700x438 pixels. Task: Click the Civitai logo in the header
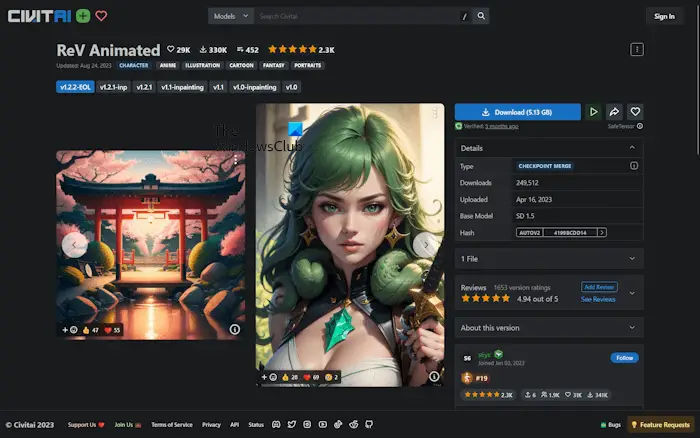[x=39, y=16]
